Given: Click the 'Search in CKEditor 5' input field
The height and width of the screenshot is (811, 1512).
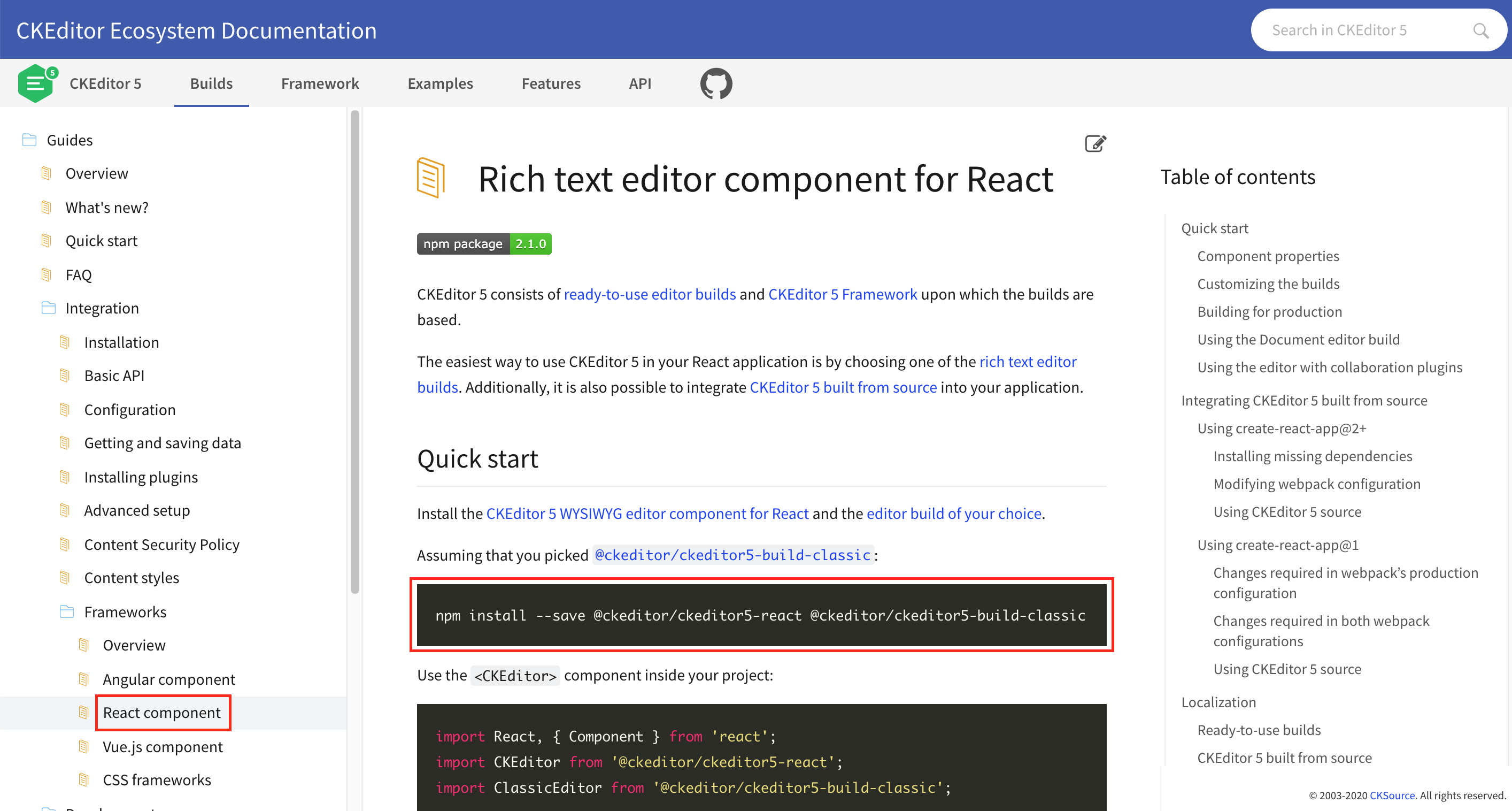Looking at the screenshot, I should pos(1368,29).
